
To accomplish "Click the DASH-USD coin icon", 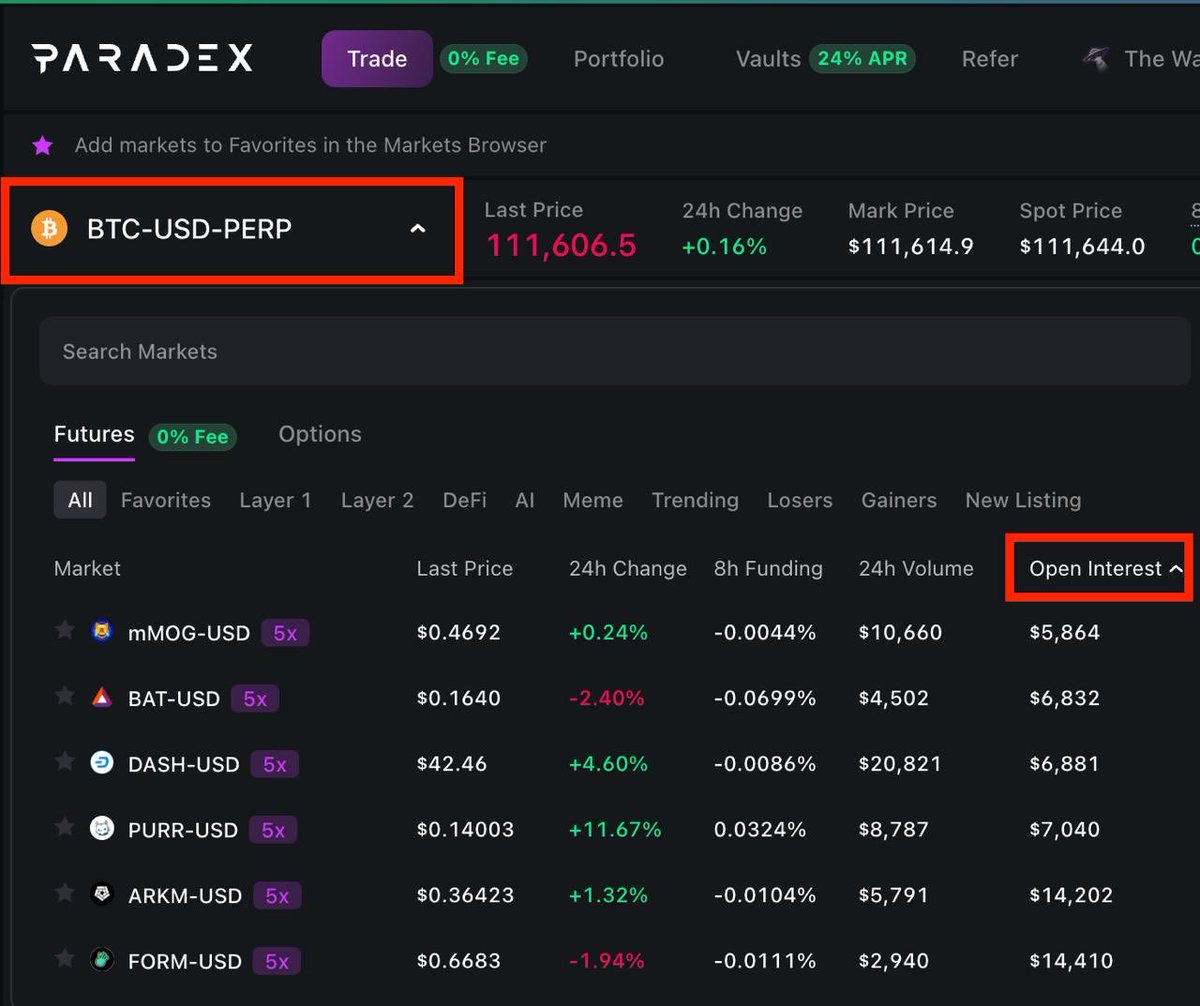I will click(102, 763).
